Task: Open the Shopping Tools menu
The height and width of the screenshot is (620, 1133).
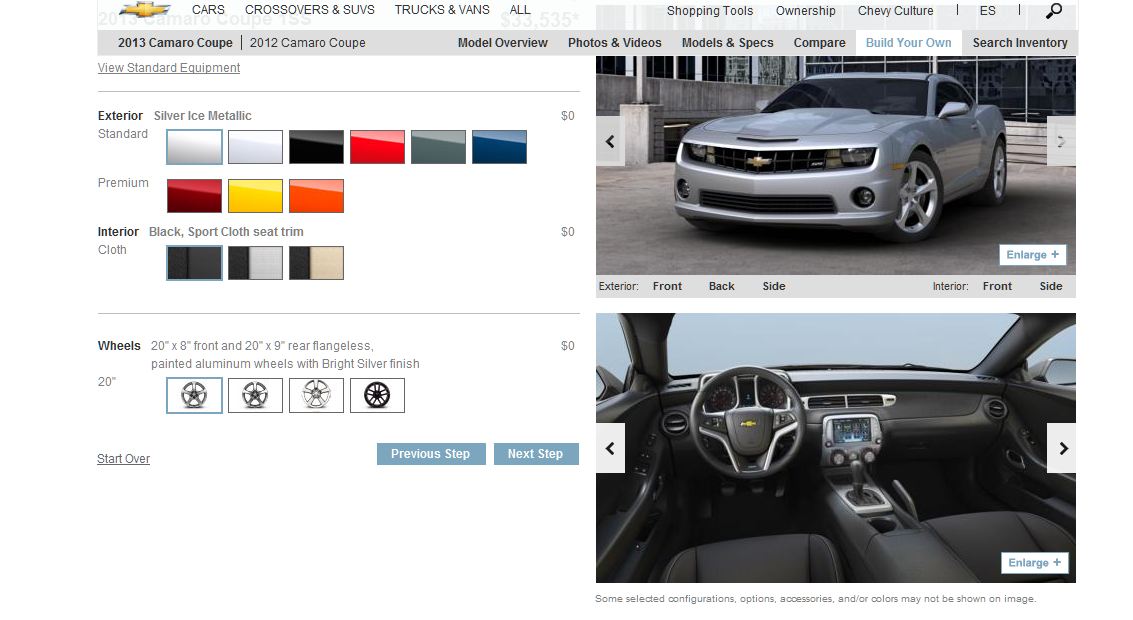Action: point(710,11)
